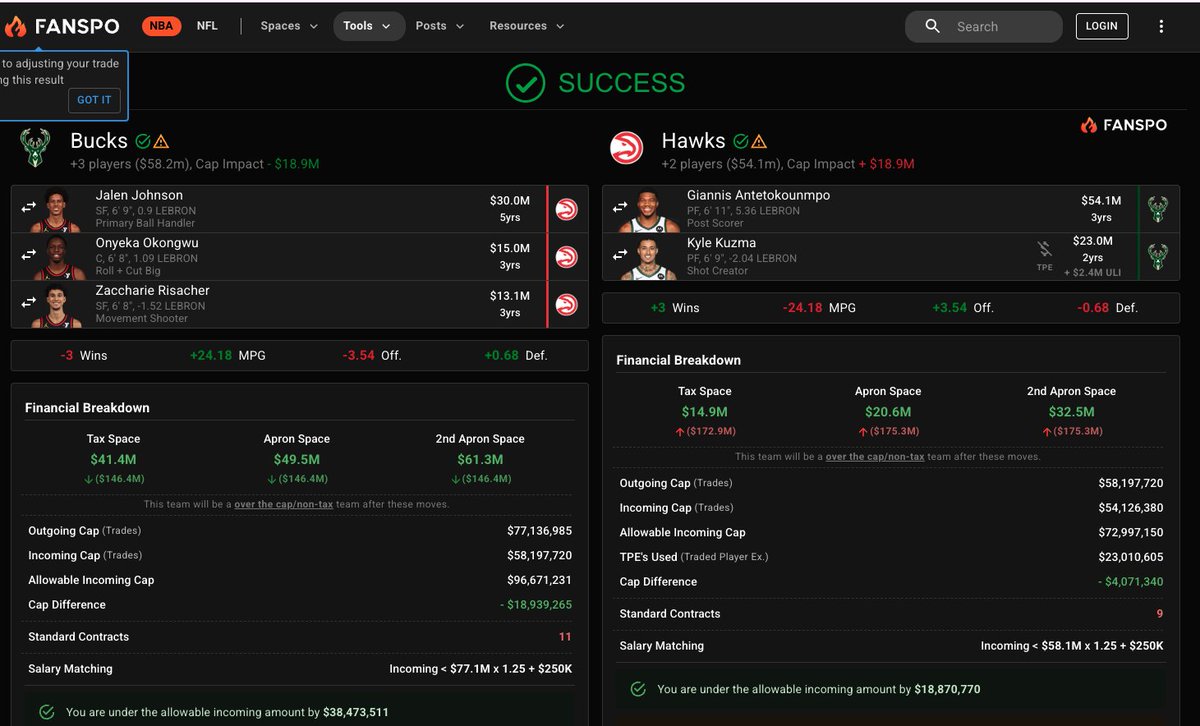
Task: Open the Spaces dropdown menu
Action: pyautogui.click(x=289, y=26)
